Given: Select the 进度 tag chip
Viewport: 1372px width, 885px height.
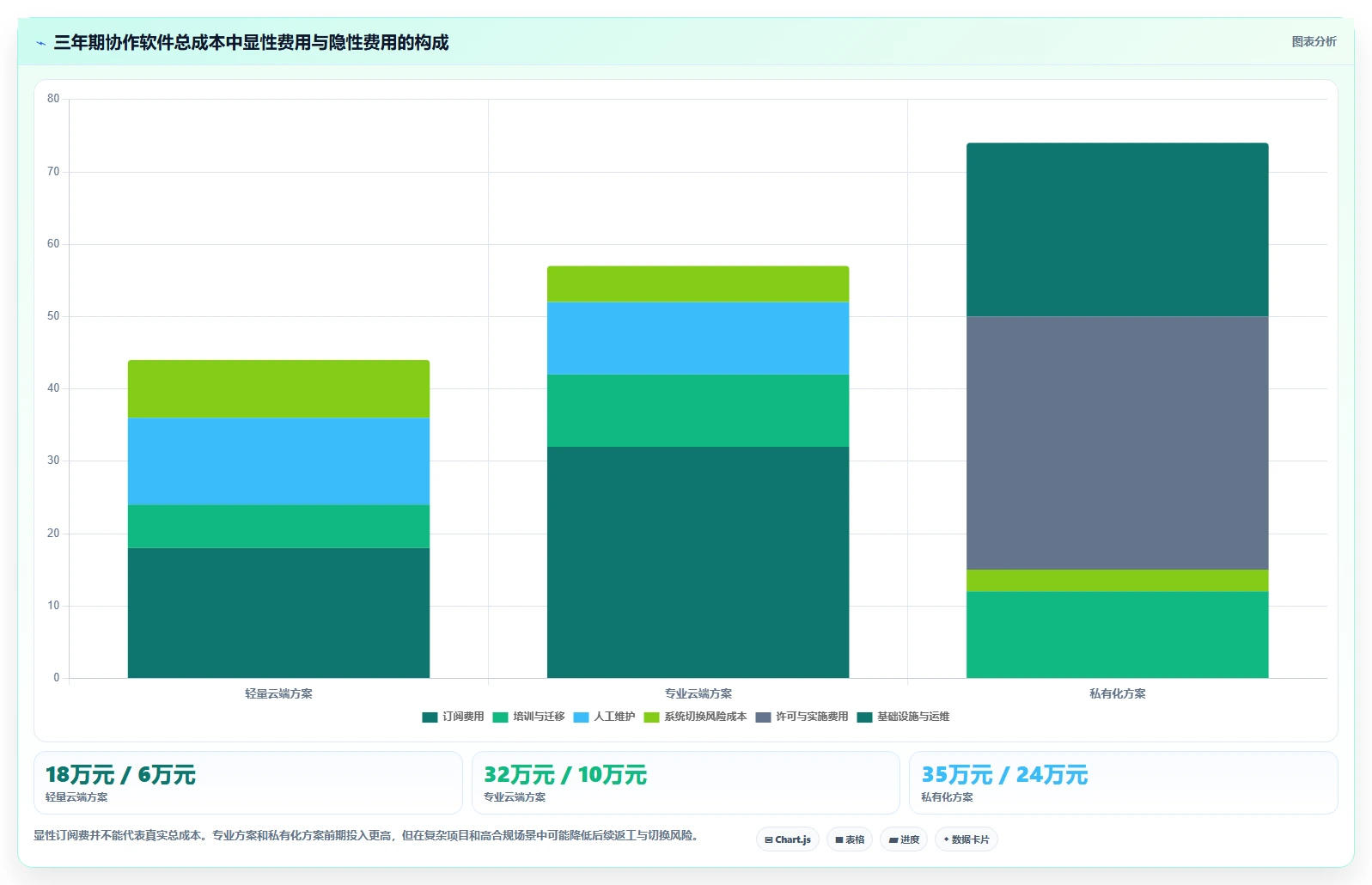Looking at the screenshot, I should tap(904, 839).
